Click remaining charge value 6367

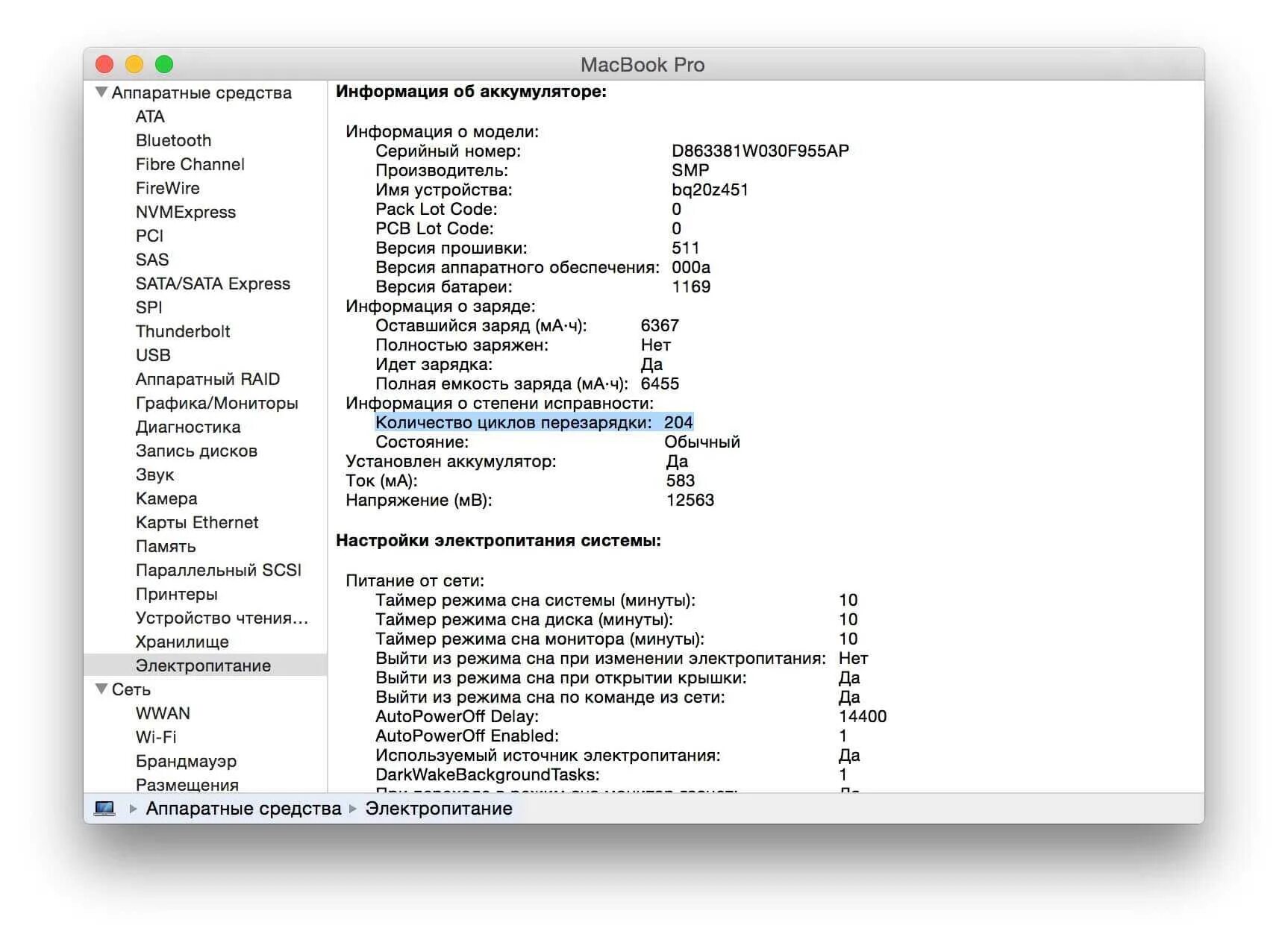tap(660, 325)
